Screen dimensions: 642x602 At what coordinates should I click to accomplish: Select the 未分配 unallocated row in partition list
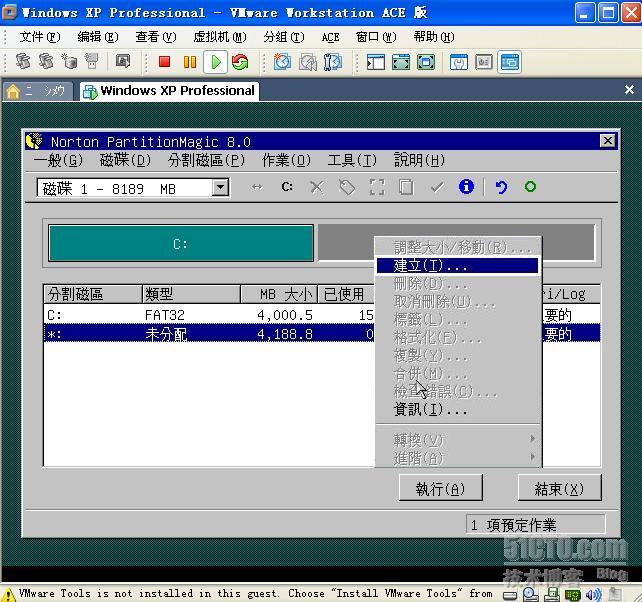coord(209,333)
